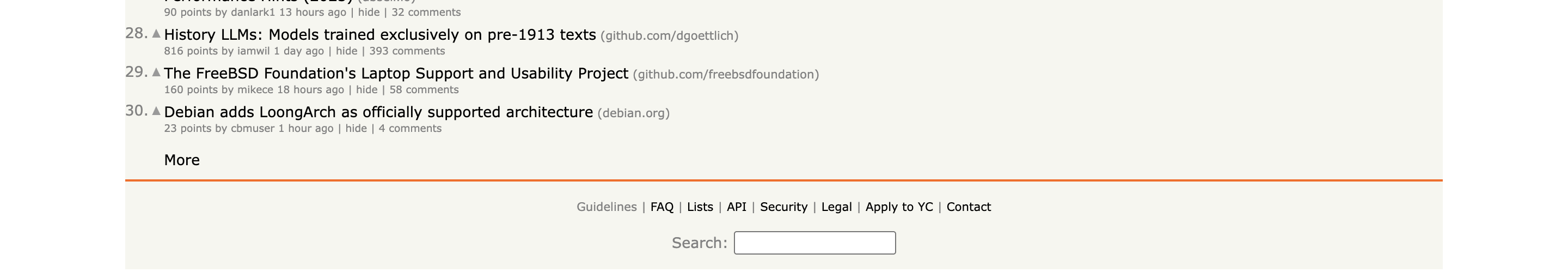Open github.com/dgoettlich site link
Image resolution: width=1568 pixels, height=278 pixels.
tap(669, 36)
